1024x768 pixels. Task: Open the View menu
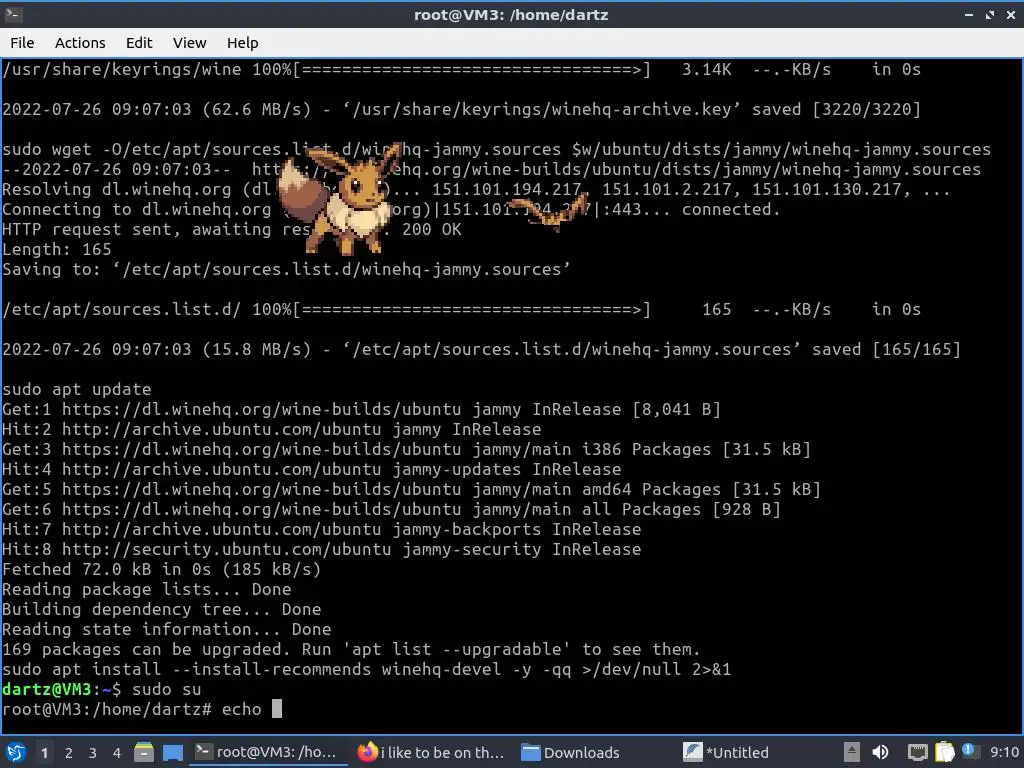189,43
